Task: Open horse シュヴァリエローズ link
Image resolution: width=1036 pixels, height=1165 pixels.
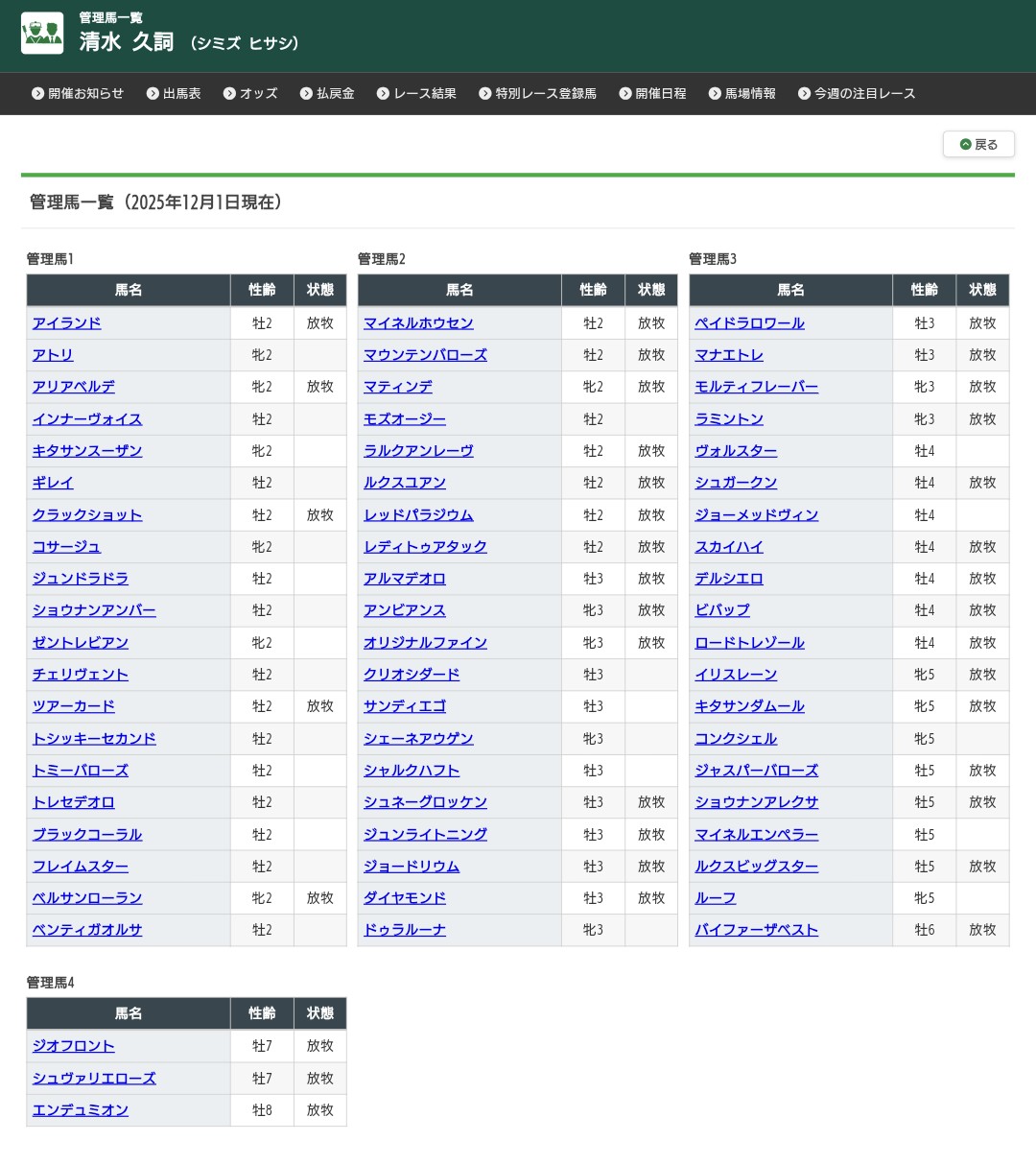Action: point(94,1079)
